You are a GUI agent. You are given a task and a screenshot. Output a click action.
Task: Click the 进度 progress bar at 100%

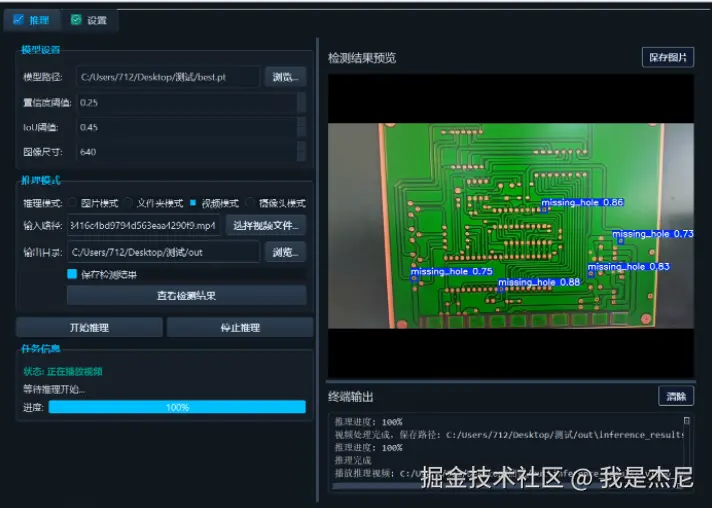pyautogui.click(x=177, y=407)
